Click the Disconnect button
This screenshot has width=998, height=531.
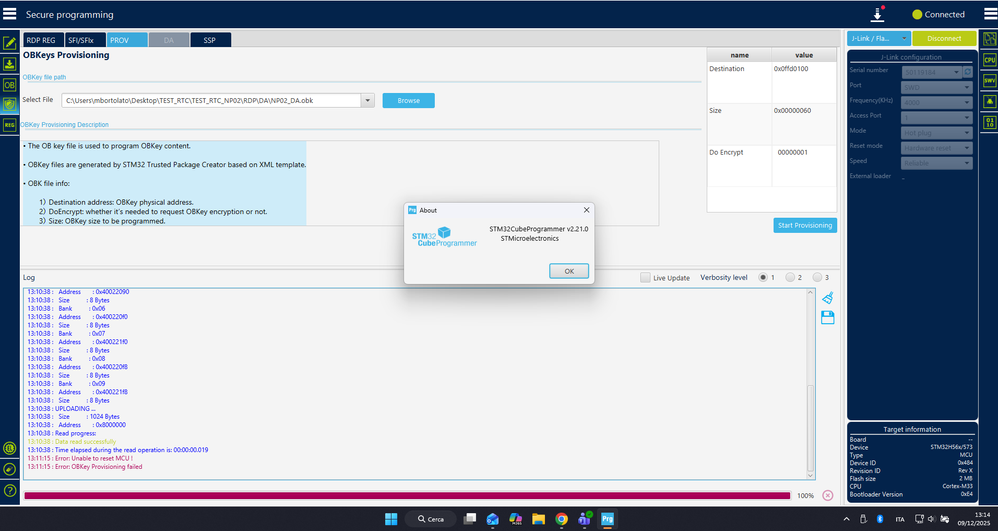pyautogui.click(x=944, y=38)
